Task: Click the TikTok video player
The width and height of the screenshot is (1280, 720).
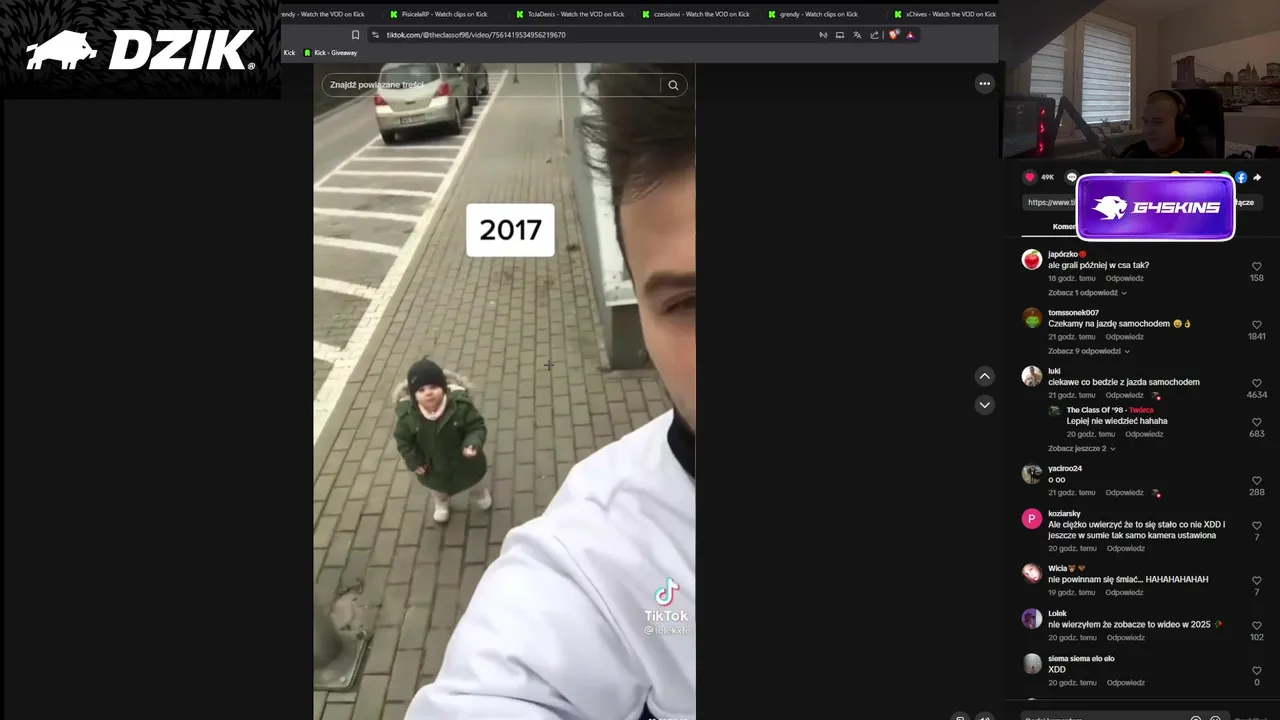Action: [504, 392]
